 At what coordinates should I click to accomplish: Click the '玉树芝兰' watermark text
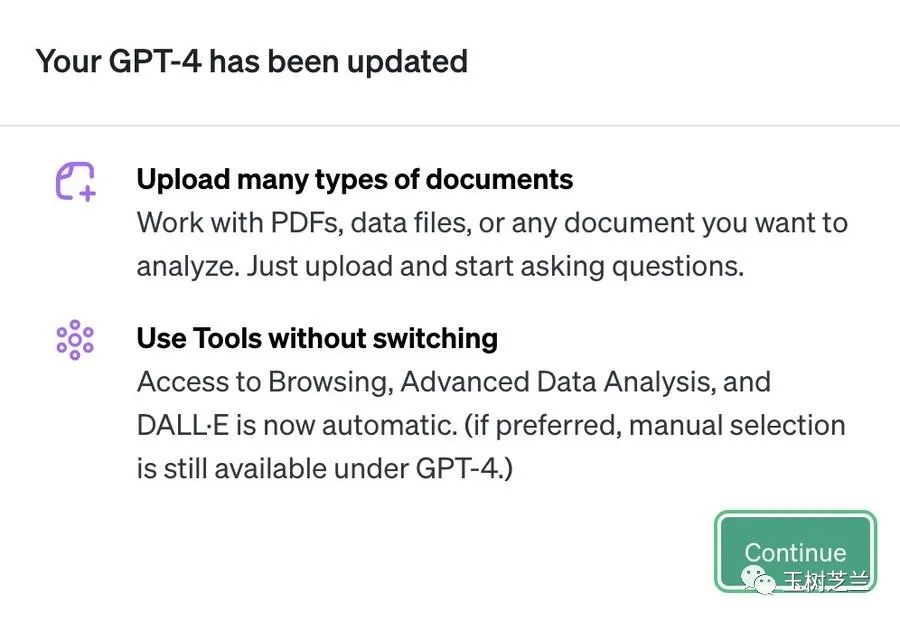tap(827, 581)
